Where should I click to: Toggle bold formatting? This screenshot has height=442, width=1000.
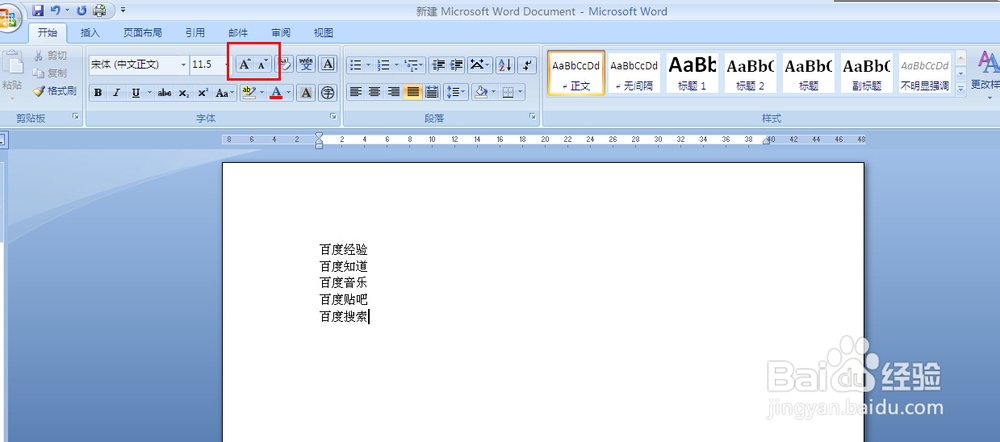(98, 93)
